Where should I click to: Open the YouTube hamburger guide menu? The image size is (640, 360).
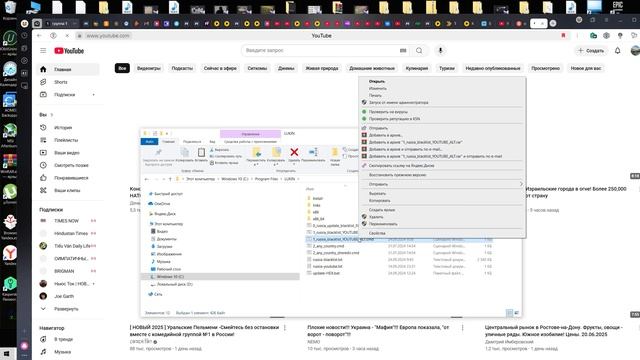pos(43,51)
